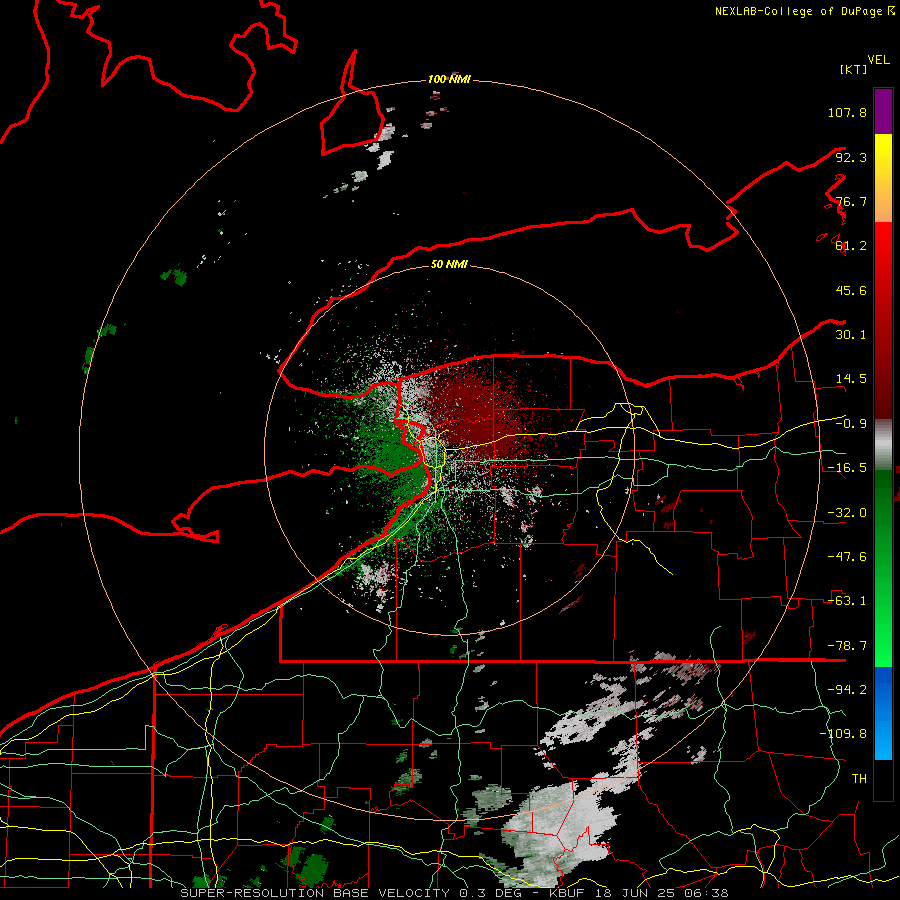Screen dimensions: 900x900
Task: Click the VEL legend title
Action: point(878,60)
